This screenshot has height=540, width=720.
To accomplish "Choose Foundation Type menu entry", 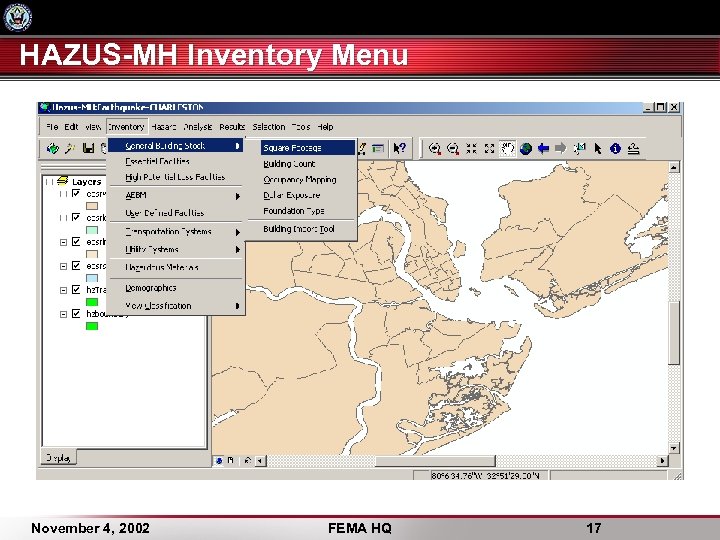I will click(294, 211).
